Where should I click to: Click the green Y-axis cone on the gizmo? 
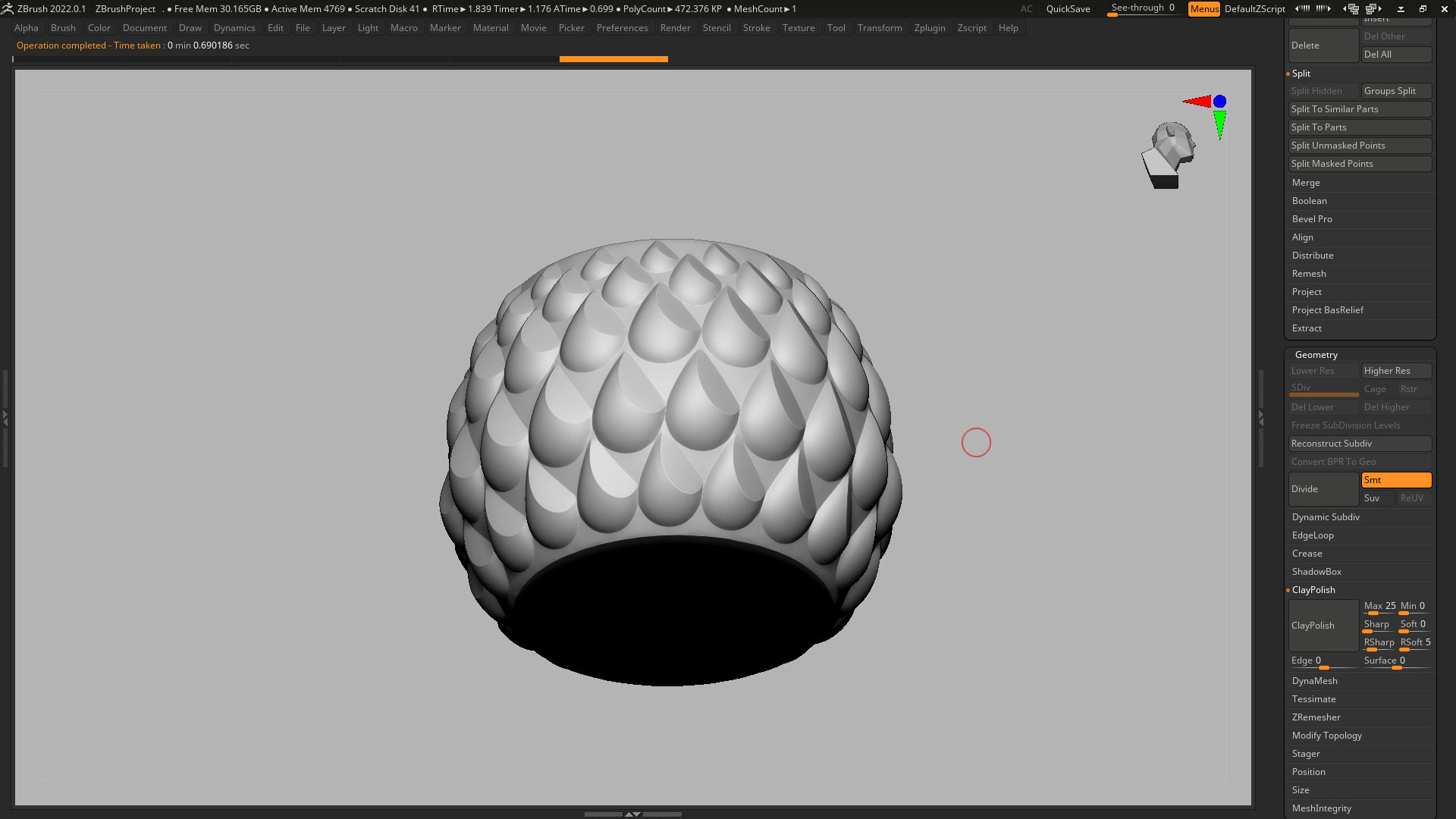tap(1219, 124)
